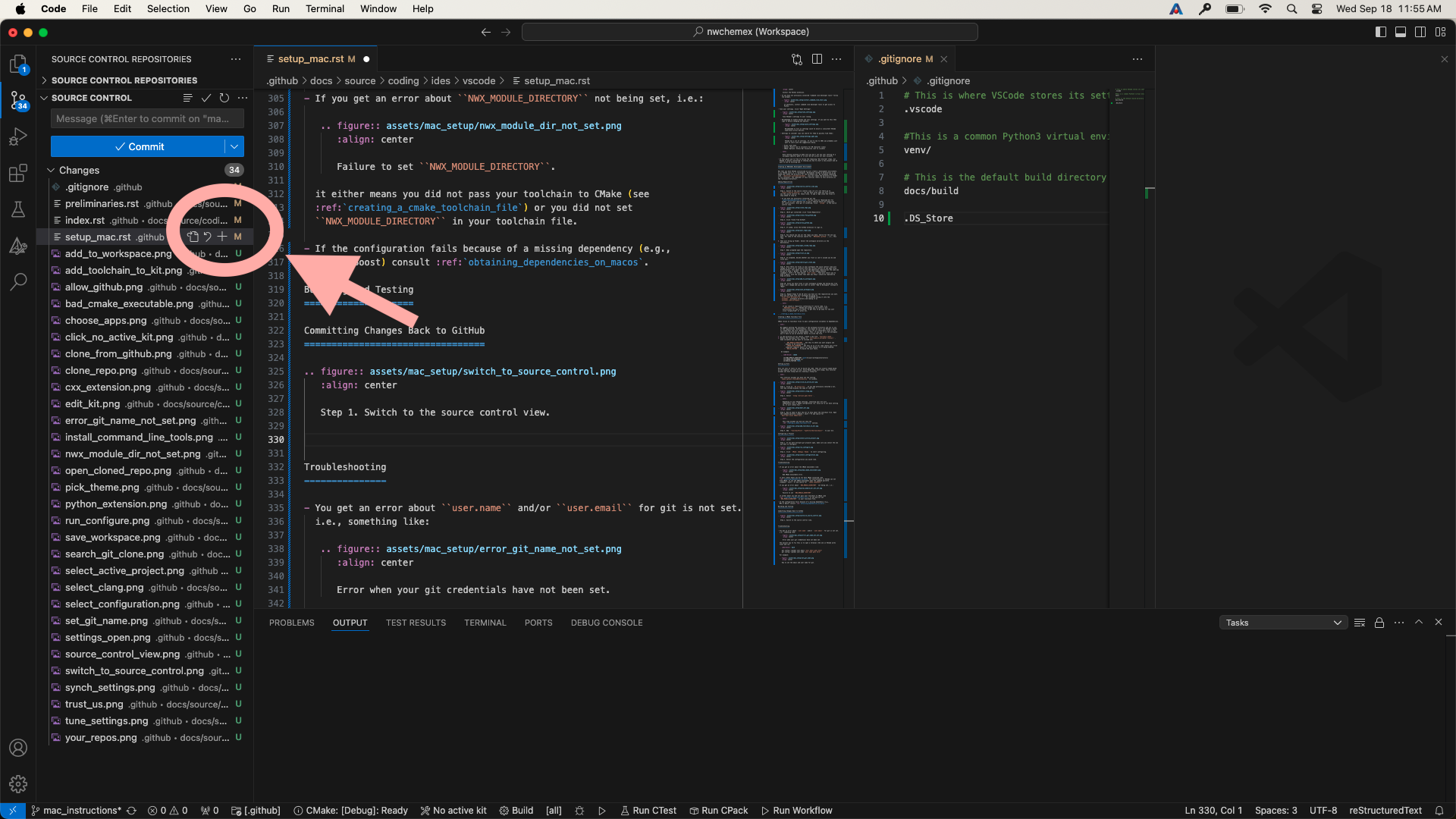Maximize the panel with the chevron-up toggle

pos(1419,622)
